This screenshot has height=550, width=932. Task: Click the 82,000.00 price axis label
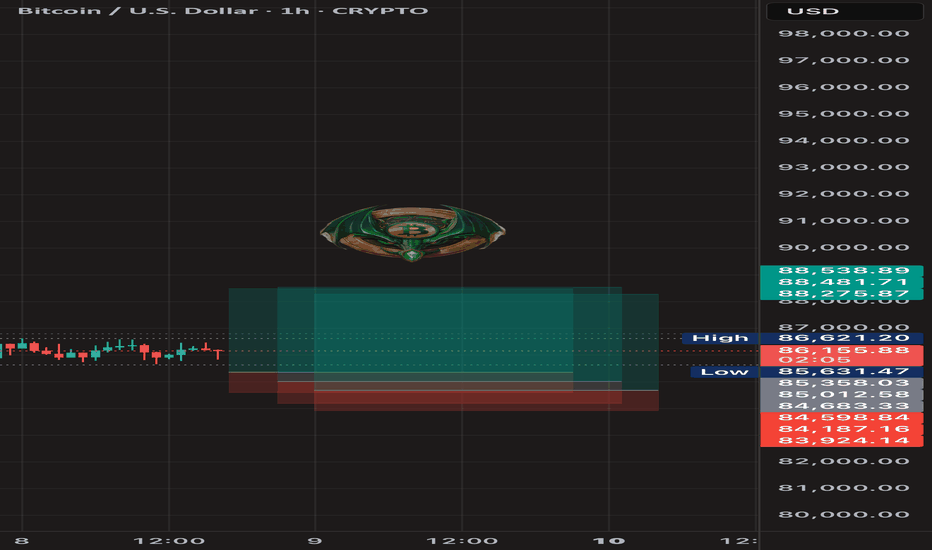click(x=844, y=461)
